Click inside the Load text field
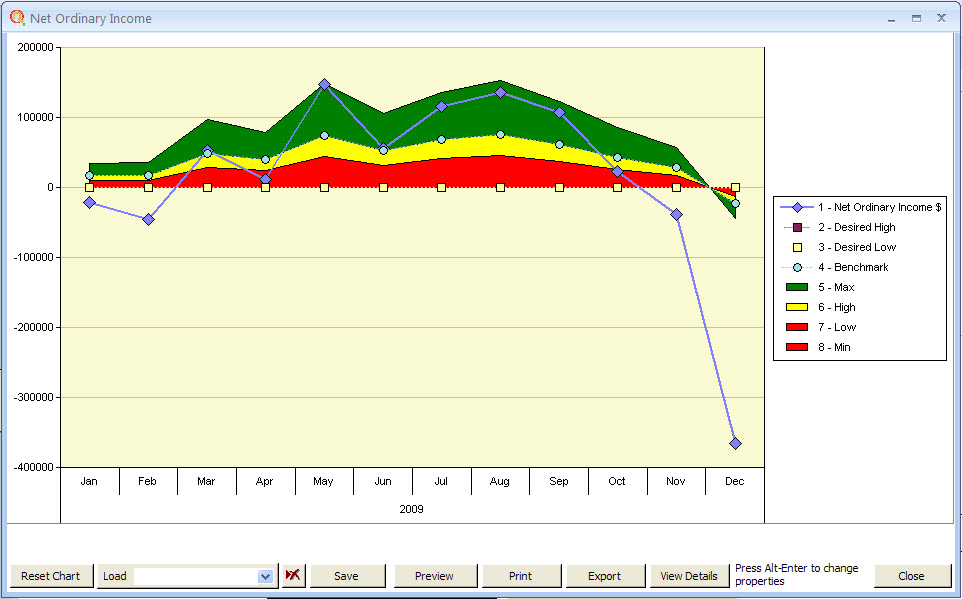The width and height of the screenshot is (962, 599). [195, 576]
